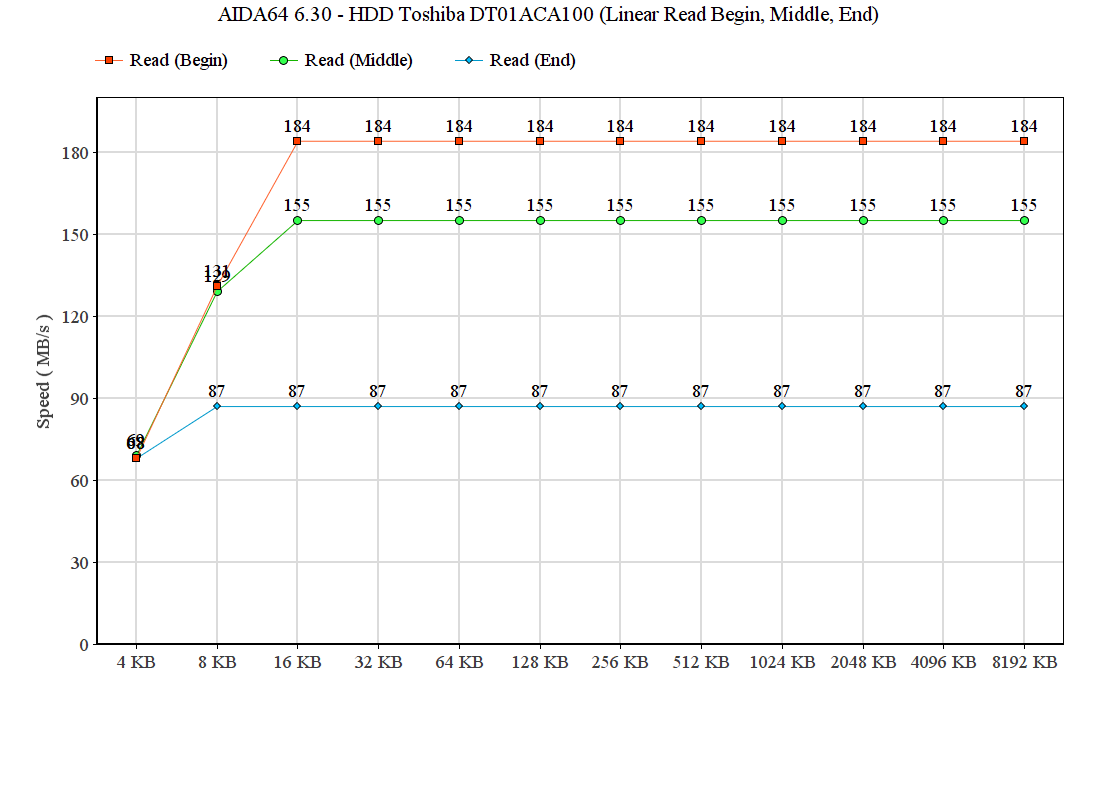Click the 30 y-axis tick label
Image resolution: width=1095 pixels, height=805 pixels.
(x=80, y=563)
